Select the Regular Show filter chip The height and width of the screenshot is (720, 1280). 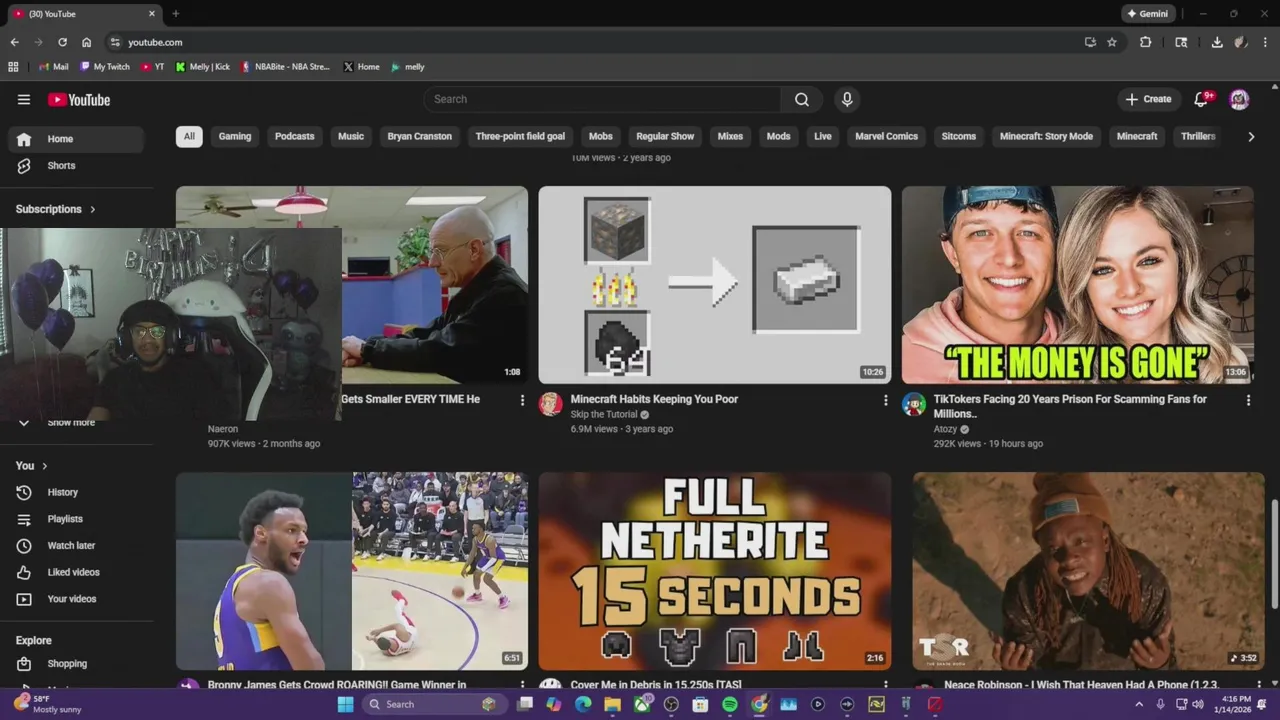point(665,136)
